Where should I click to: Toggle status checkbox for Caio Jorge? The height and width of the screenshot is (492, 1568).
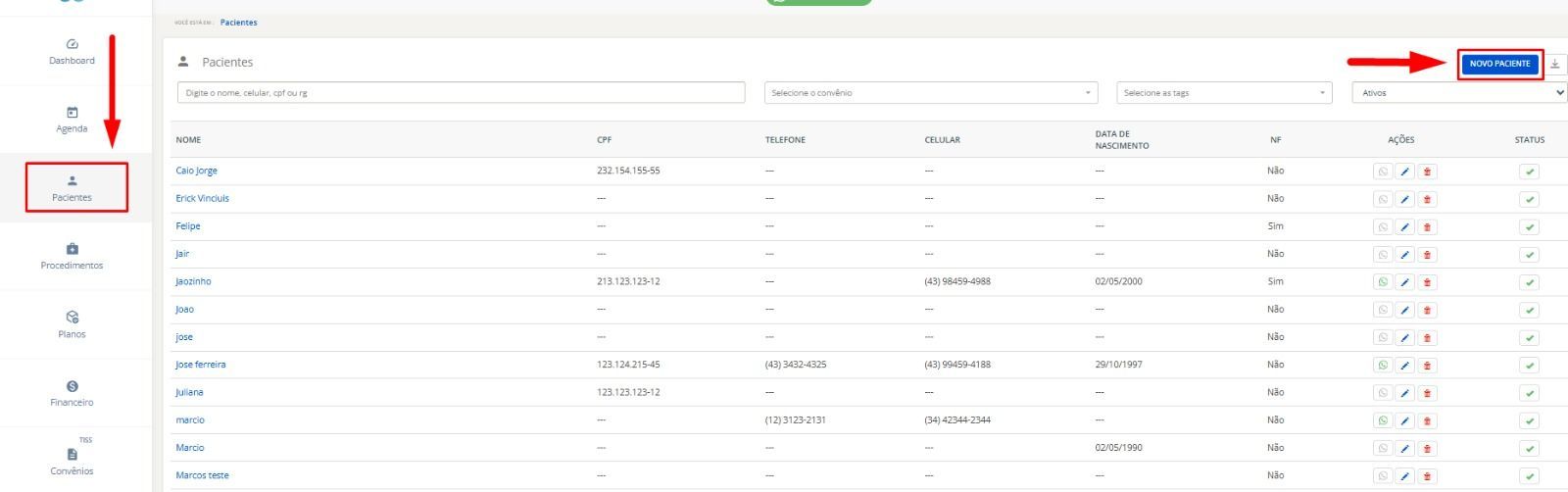click(1530, 172)
